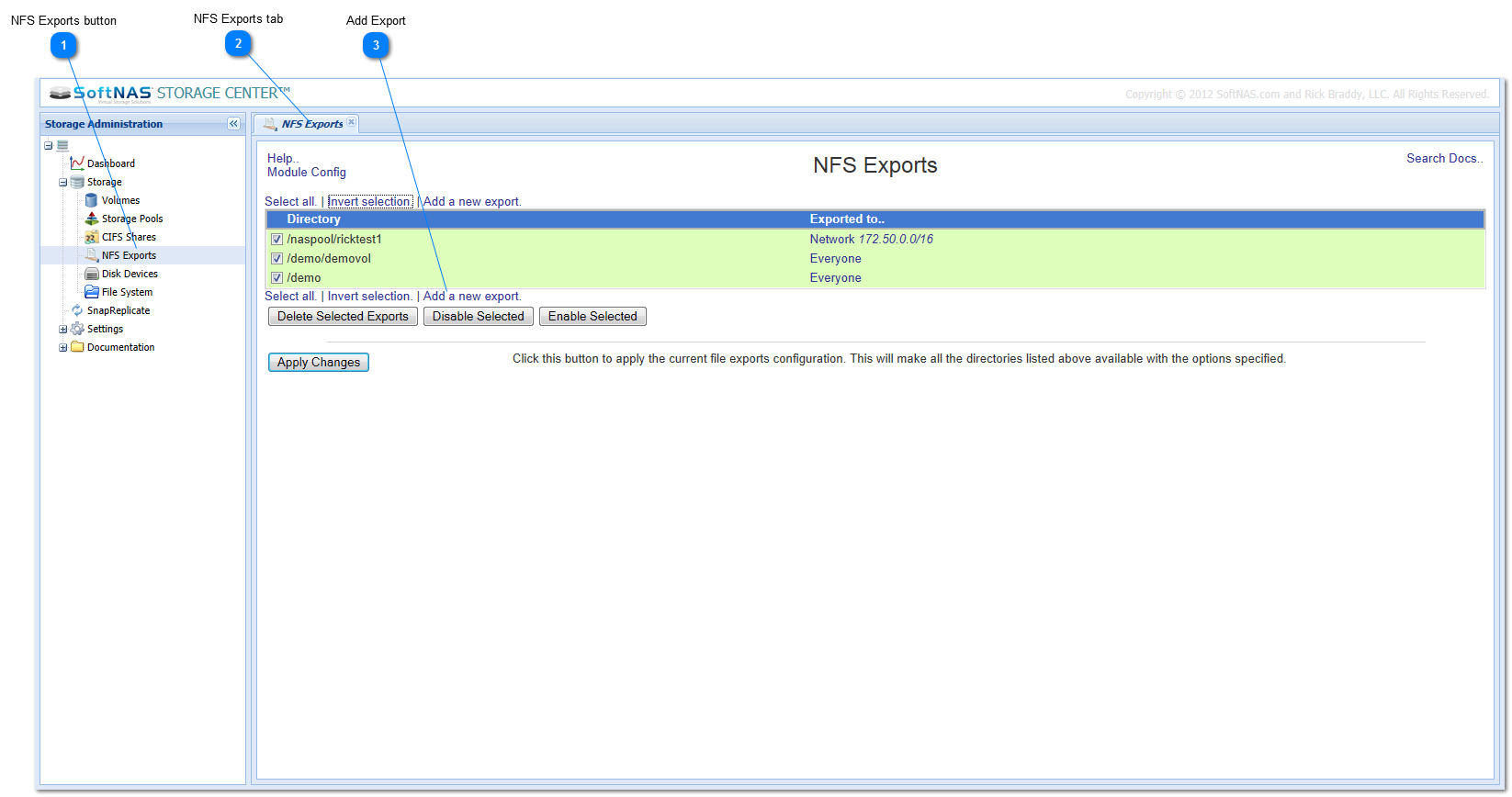1512x797 pixels.
Task: Toggle the /demo export checkbox
Action: point(276,277)
